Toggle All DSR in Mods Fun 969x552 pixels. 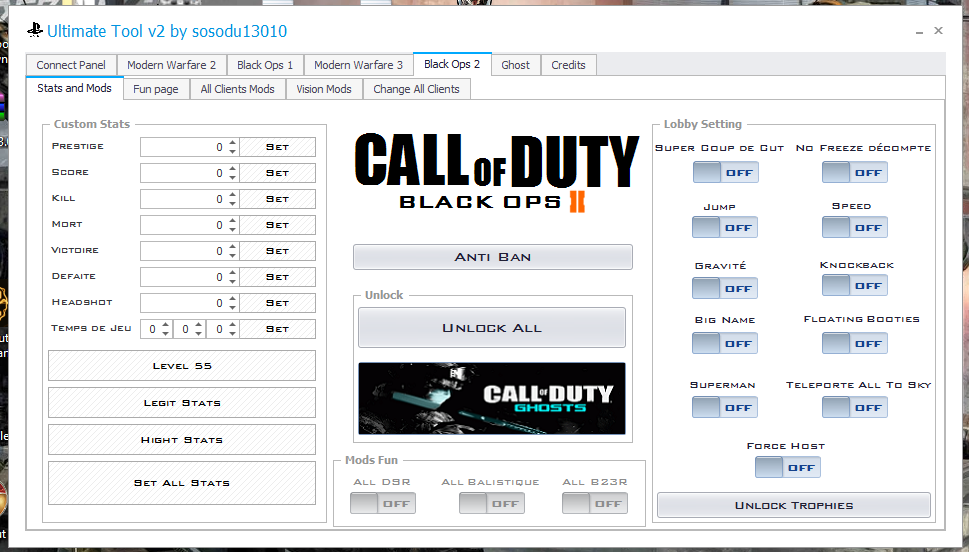pyautogui.click(x=383, y=503)
